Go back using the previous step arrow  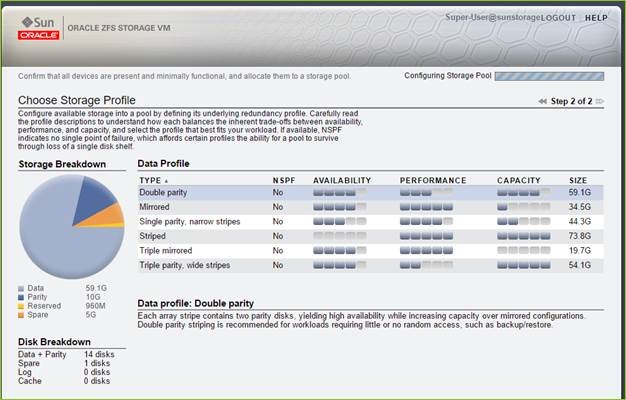(x=542, y=101)
